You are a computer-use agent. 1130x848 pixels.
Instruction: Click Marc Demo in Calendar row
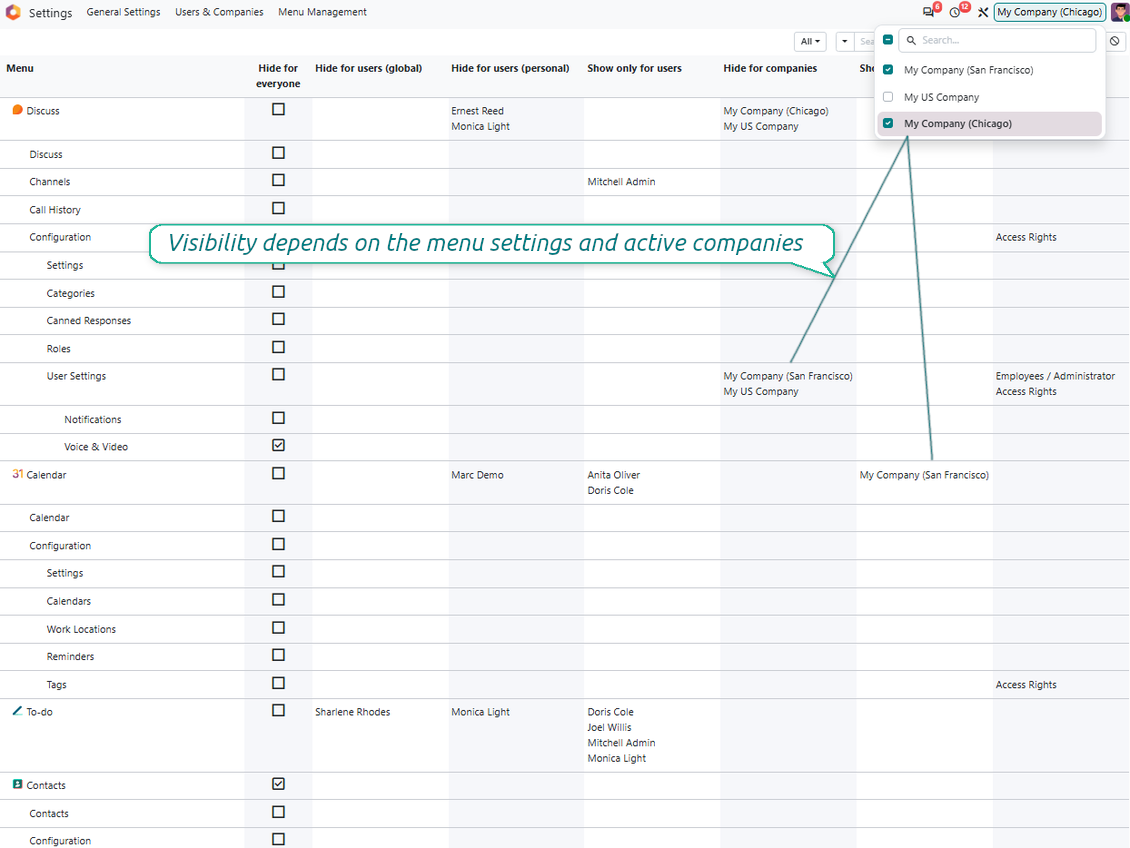(477, 475)
